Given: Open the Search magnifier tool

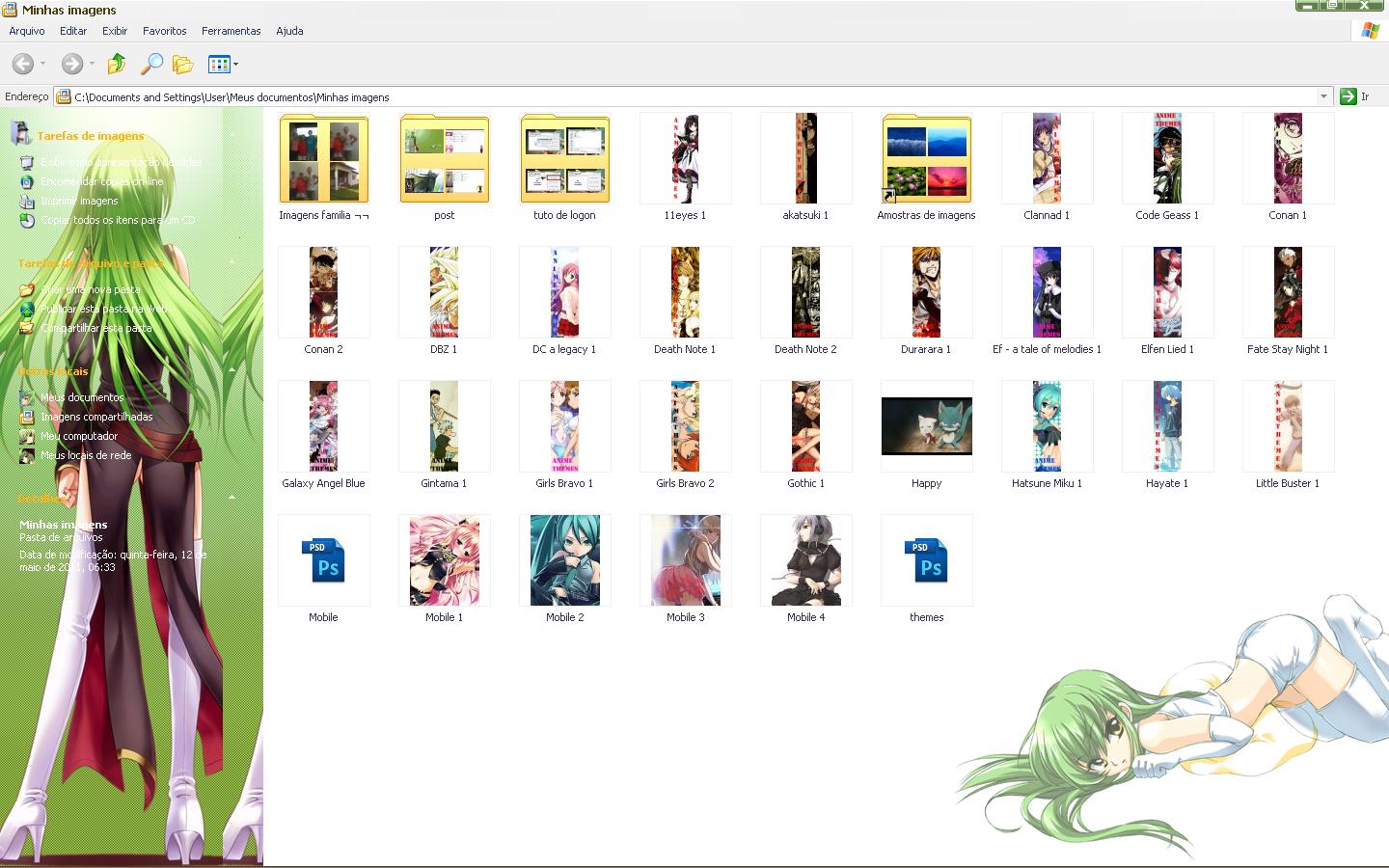Looking at the screenshot, I should (x=151, y=64).
